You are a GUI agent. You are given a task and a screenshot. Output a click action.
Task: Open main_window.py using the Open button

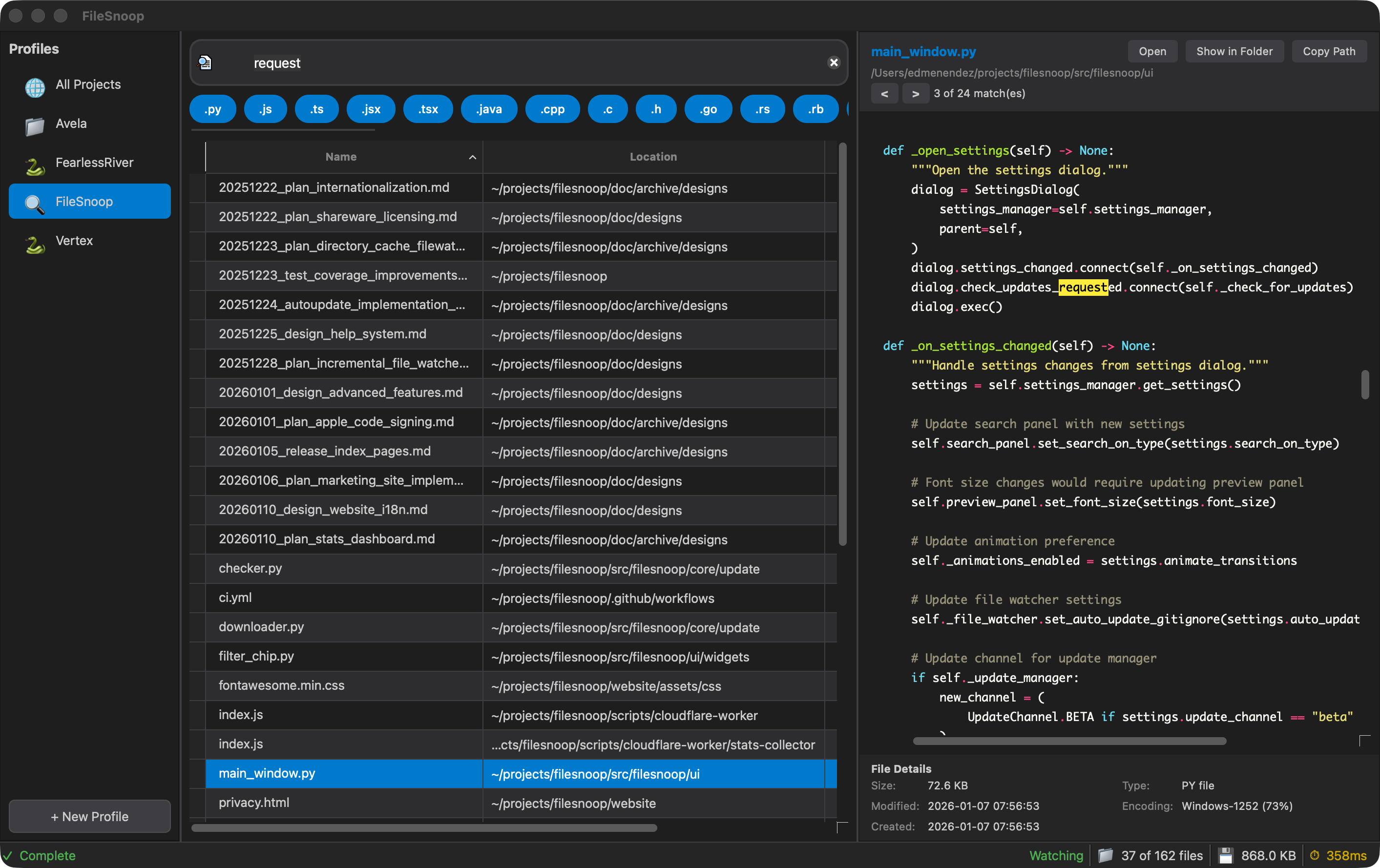pos(1152,51)
